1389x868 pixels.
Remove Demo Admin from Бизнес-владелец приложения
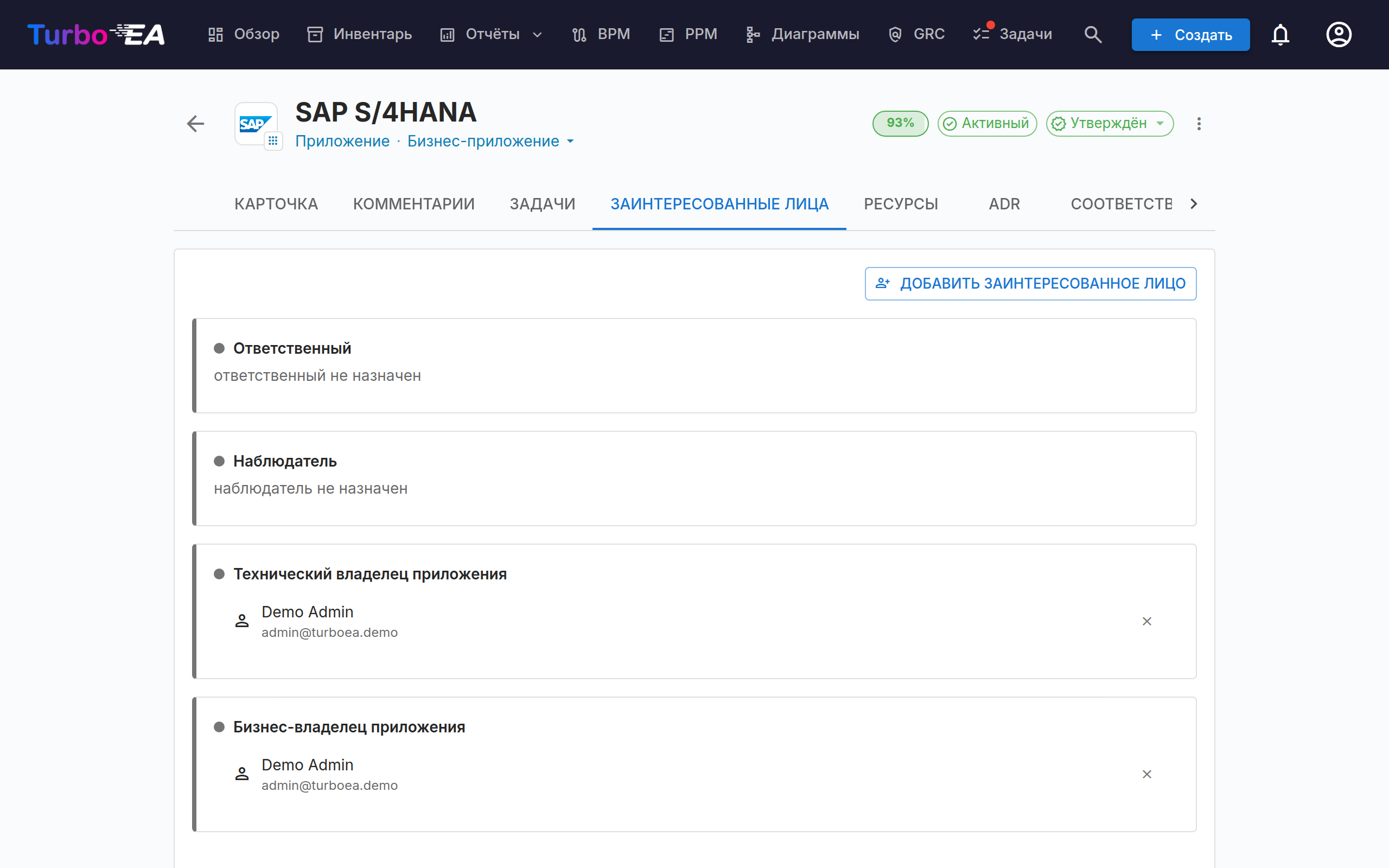point(1147,775)
